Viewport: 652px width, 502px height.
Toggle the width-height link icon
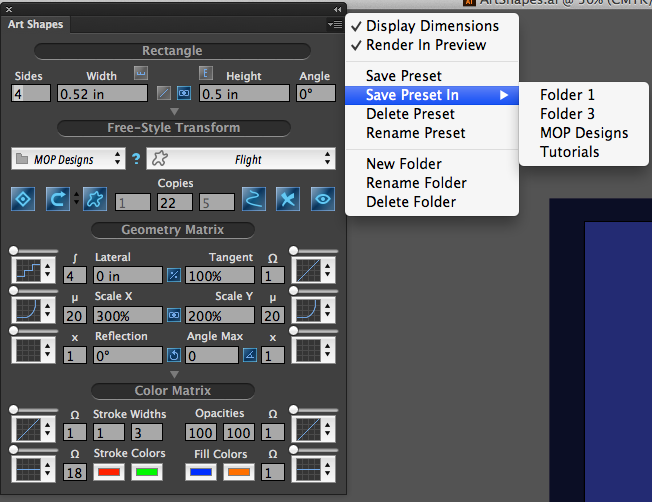184,93
